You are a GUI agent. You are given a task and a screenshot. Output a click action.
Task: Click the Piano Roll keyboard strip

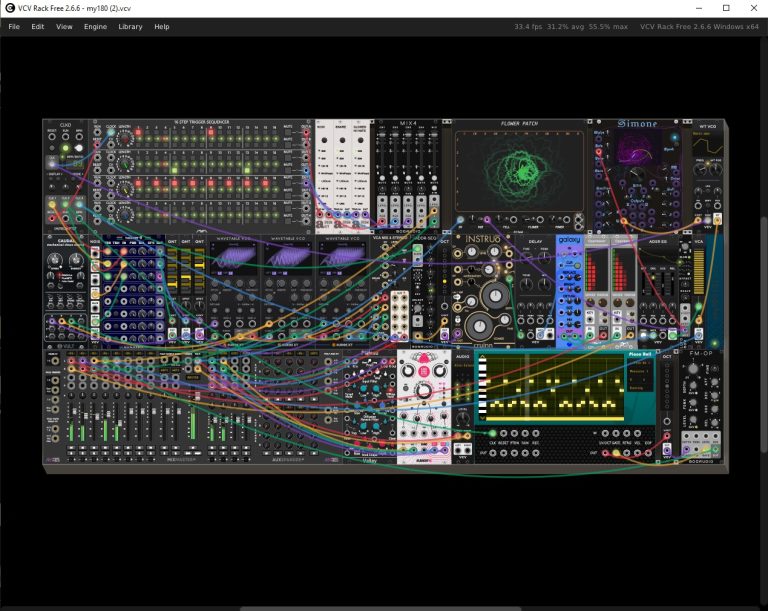(482, 386)
